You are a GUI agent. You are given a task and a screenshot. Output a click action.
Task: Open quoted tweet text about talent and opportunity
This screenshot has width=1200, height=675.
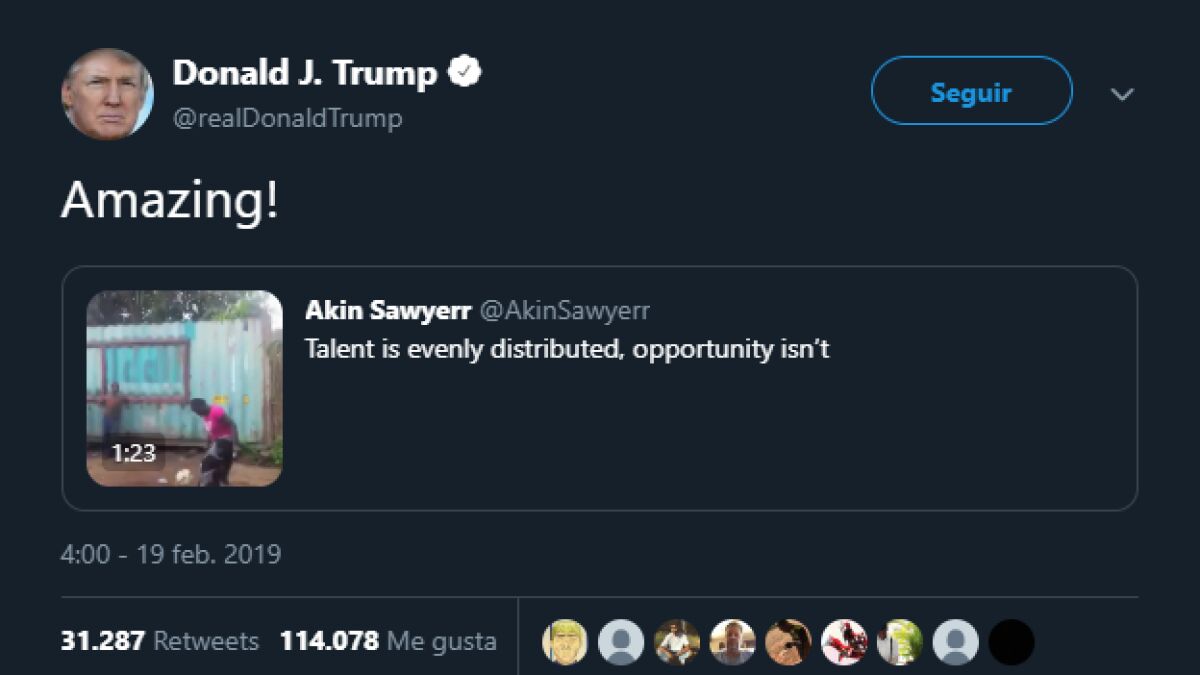[x=567, y=350]
